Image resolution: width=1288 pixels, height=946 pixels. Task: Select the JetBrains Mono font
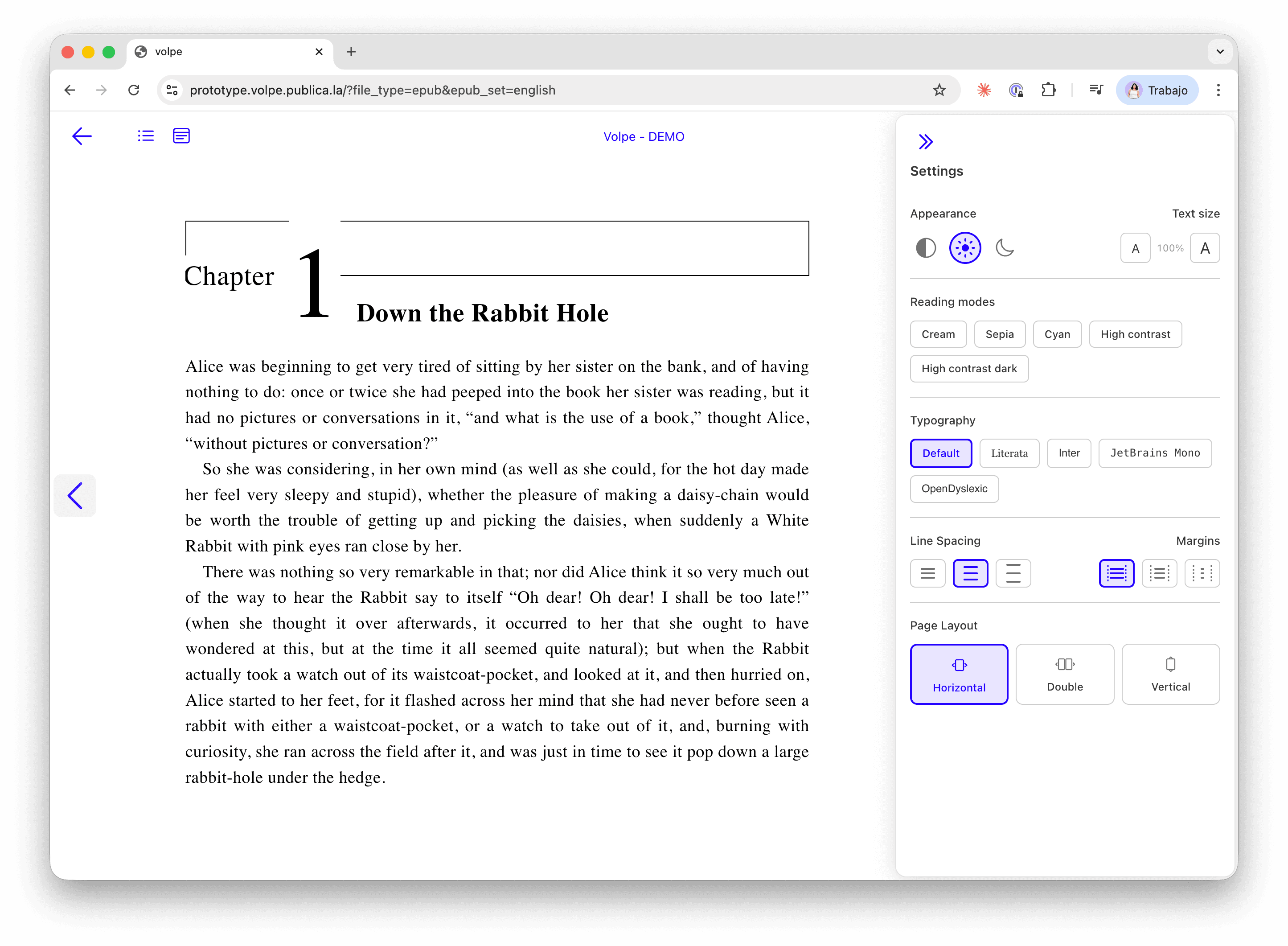pyautogui.click(x=1155, y=453)
